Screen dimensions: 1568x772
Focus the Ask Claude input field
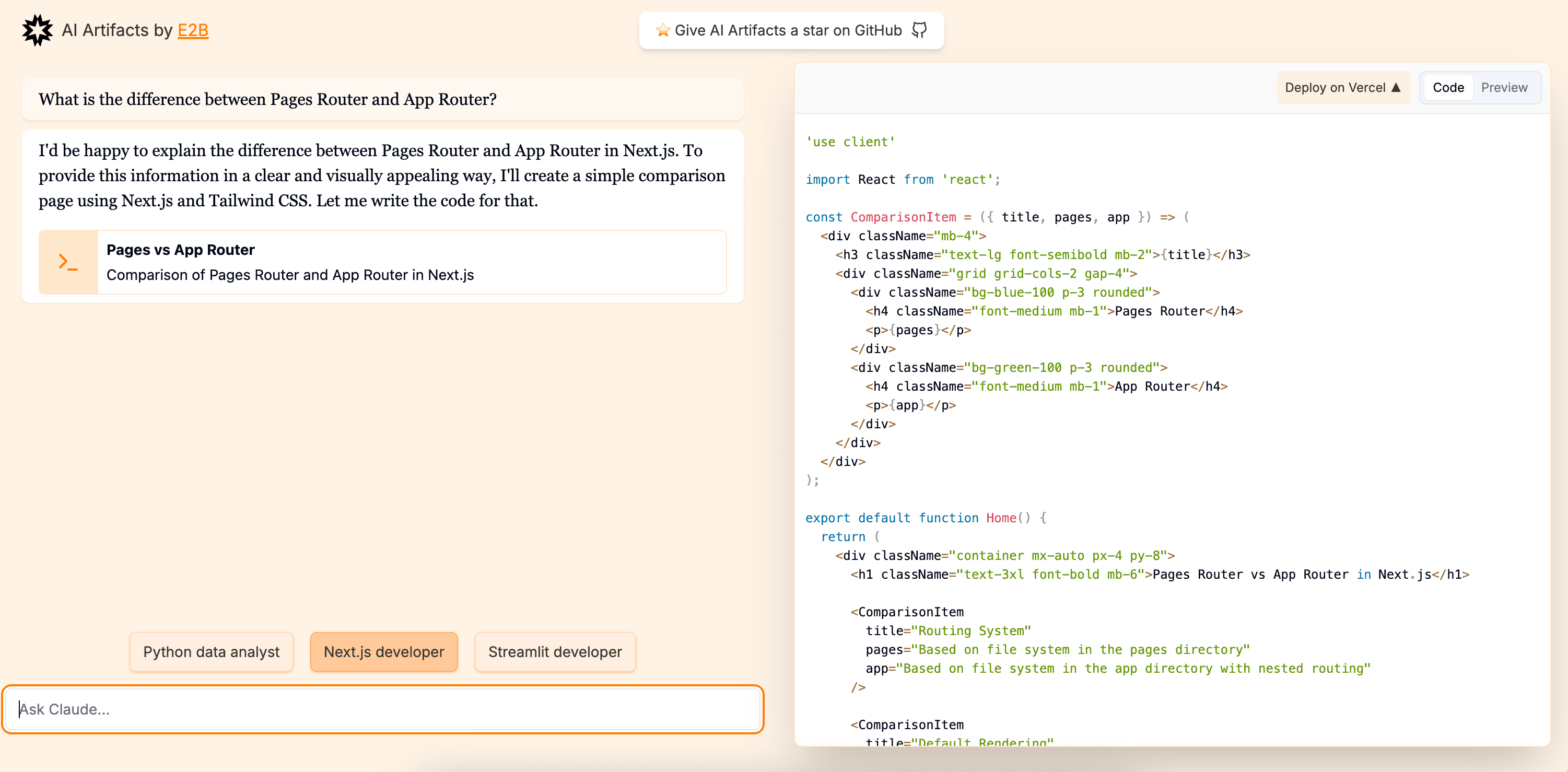382,709
